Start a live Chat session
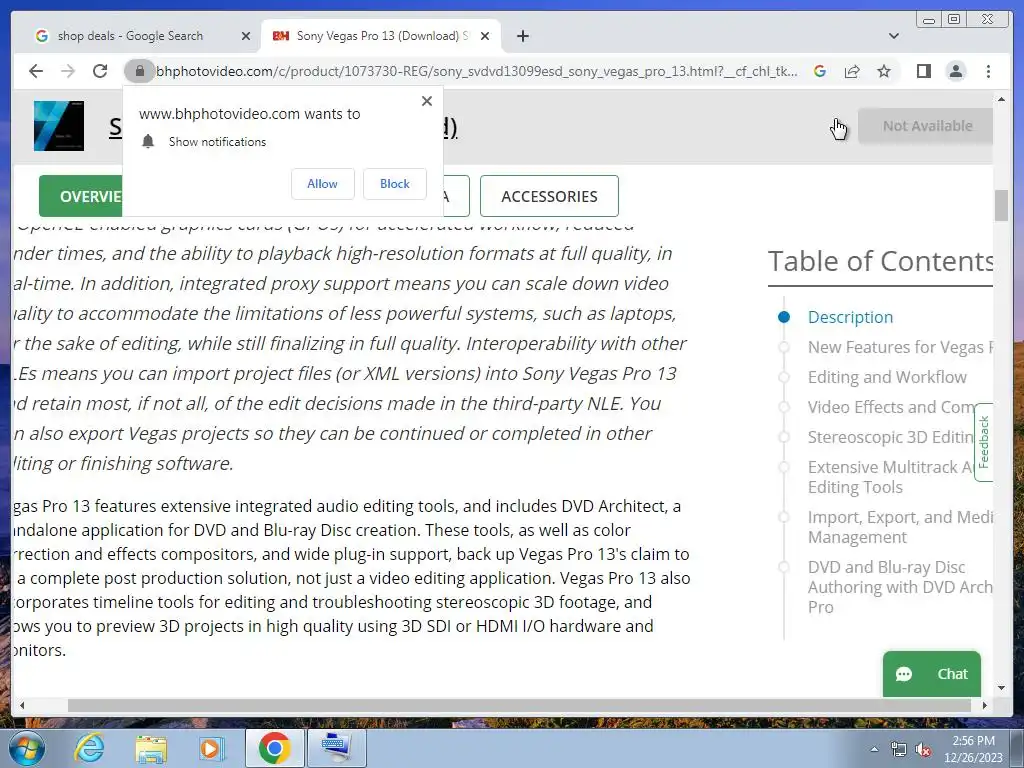 (x=932, y=674)
